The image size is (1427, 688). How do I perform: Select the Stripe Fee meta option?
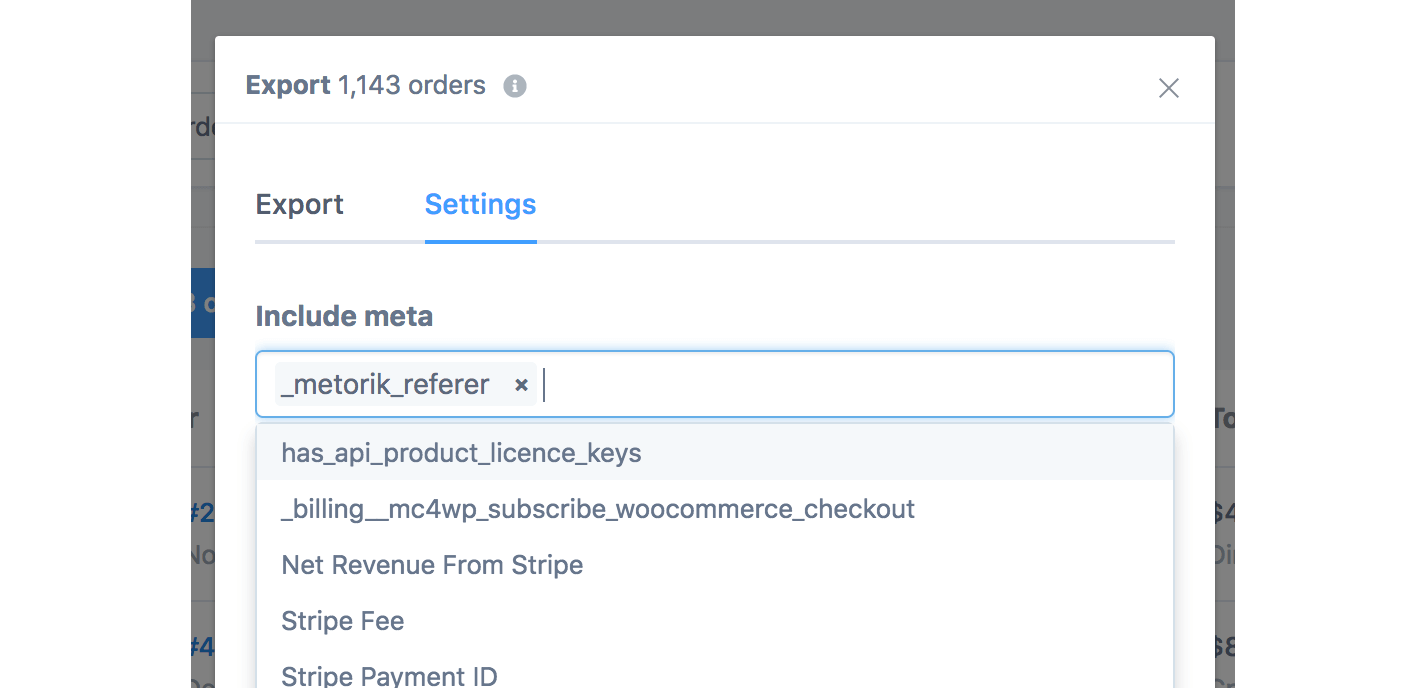[x=343, y=621]
